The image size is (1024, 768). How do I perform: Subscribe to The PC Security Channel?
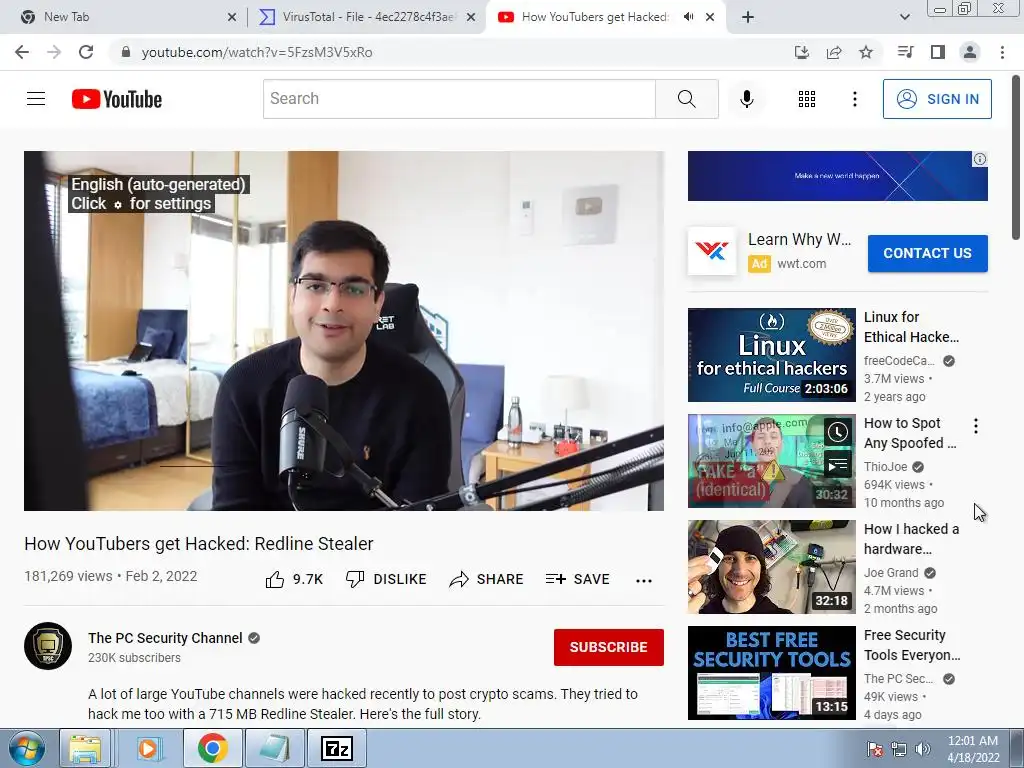(609, 647)
